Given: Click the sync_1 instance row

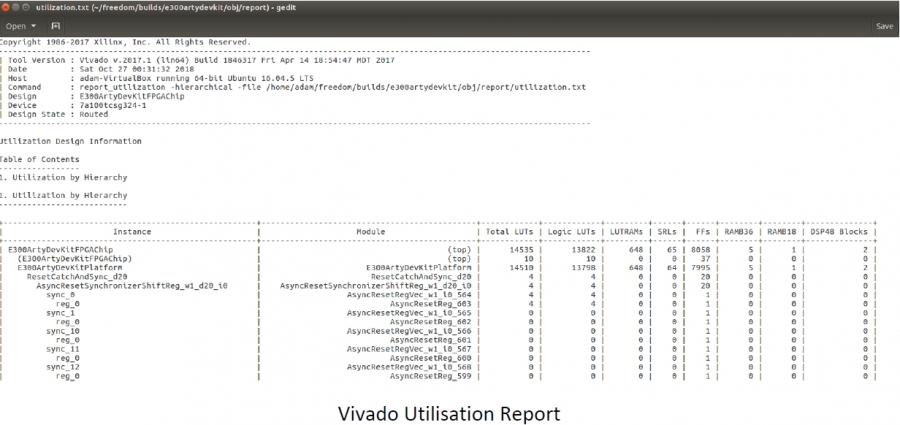Looking at the screenshot, I should tap(60, 313).
